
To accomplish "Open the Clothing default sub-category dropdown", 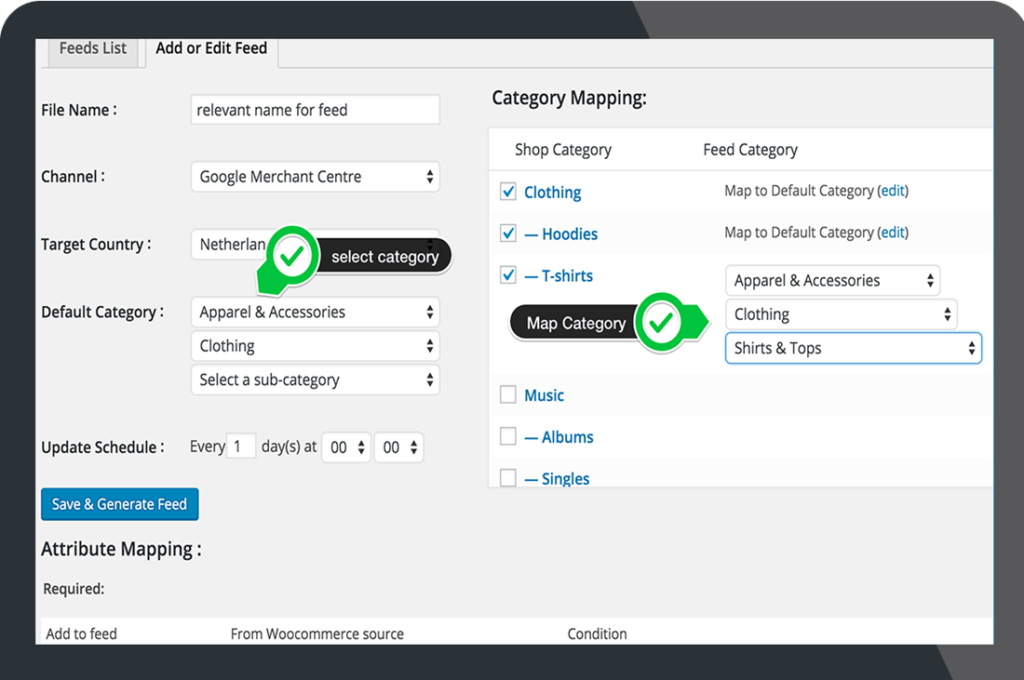I will 315,345.
